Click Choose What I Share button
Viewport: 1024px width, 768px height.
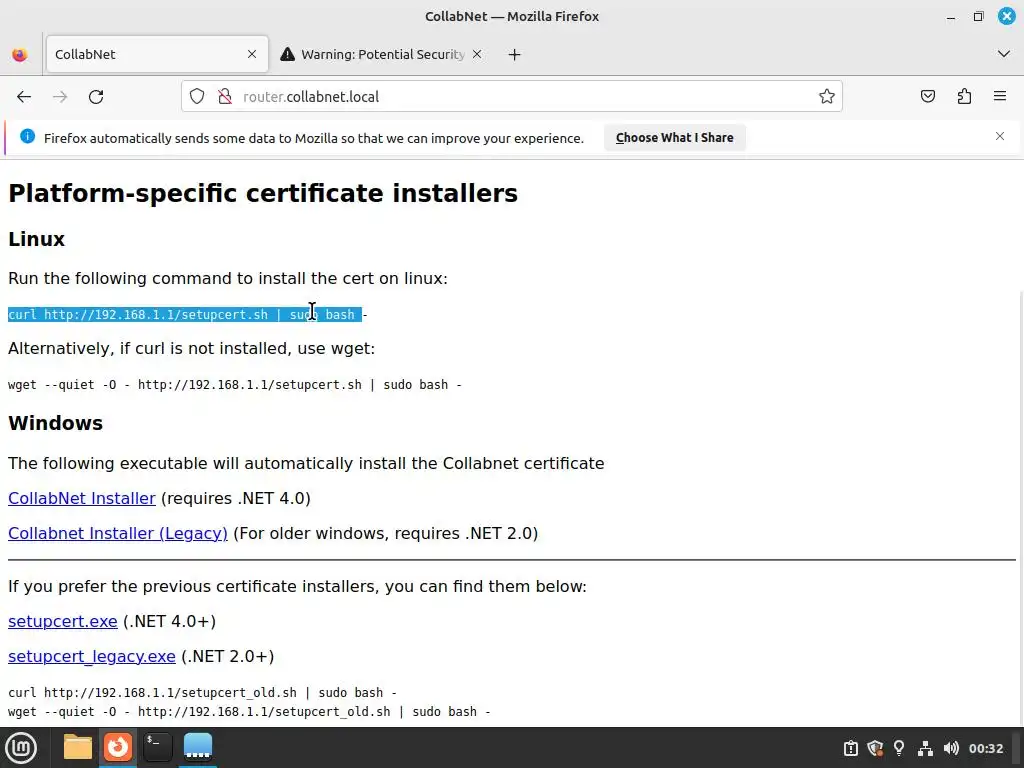click(x=675, y=138)
